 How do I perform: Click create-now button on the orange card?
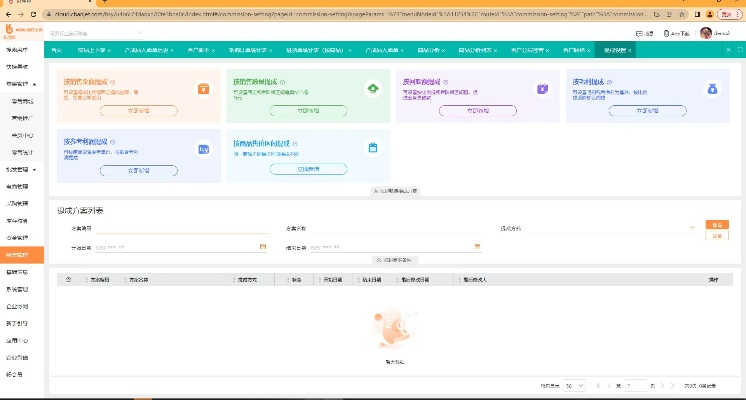[x=138, y=111]
